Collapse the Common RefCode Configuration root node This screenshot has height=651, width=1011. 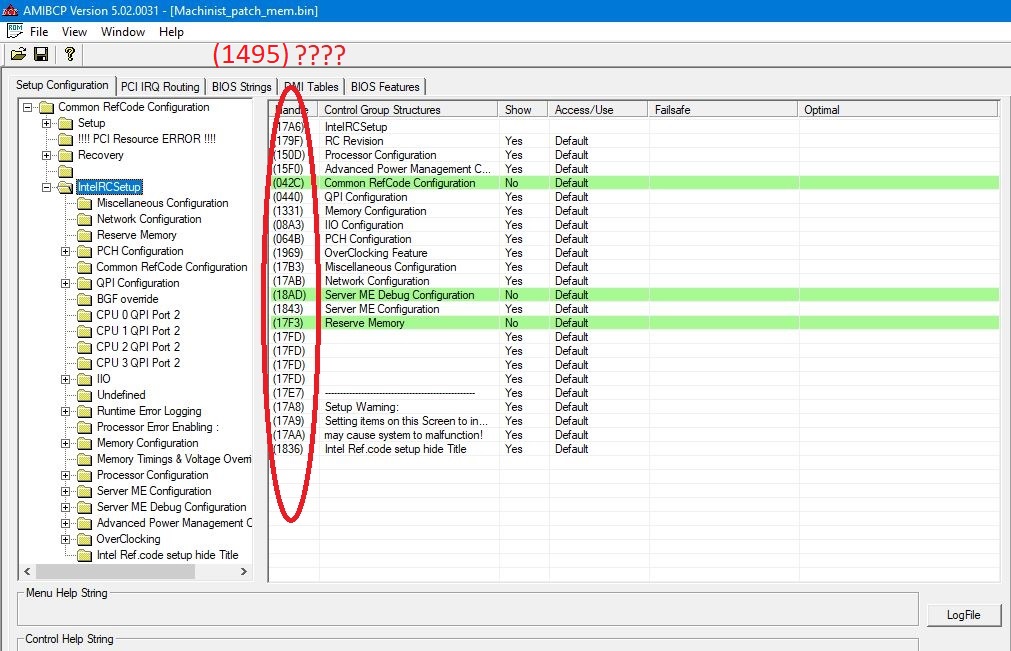pyautogui.click(x=28, y=107)
